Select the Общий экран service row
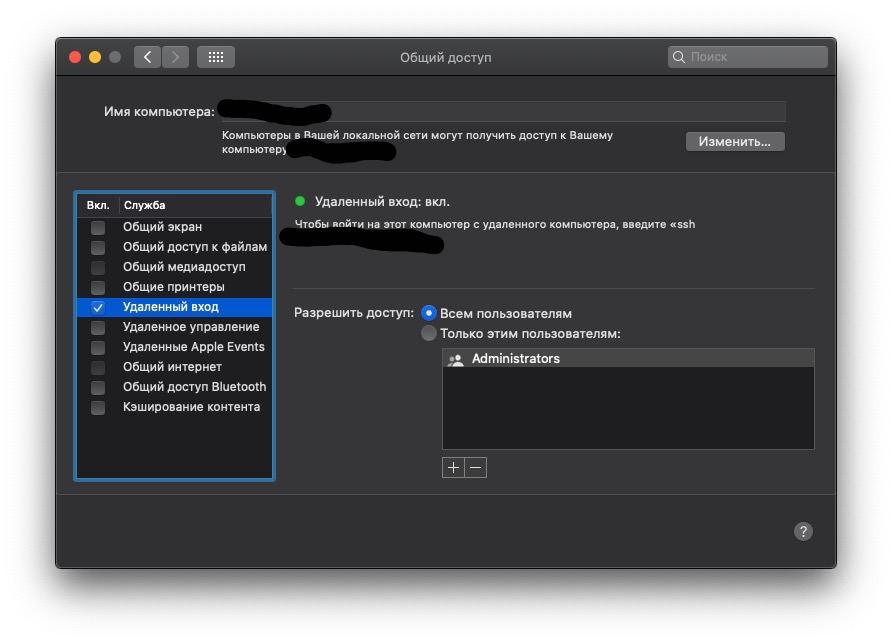The height and width of the screenshot is (642, 892). (x=174, y=227)
